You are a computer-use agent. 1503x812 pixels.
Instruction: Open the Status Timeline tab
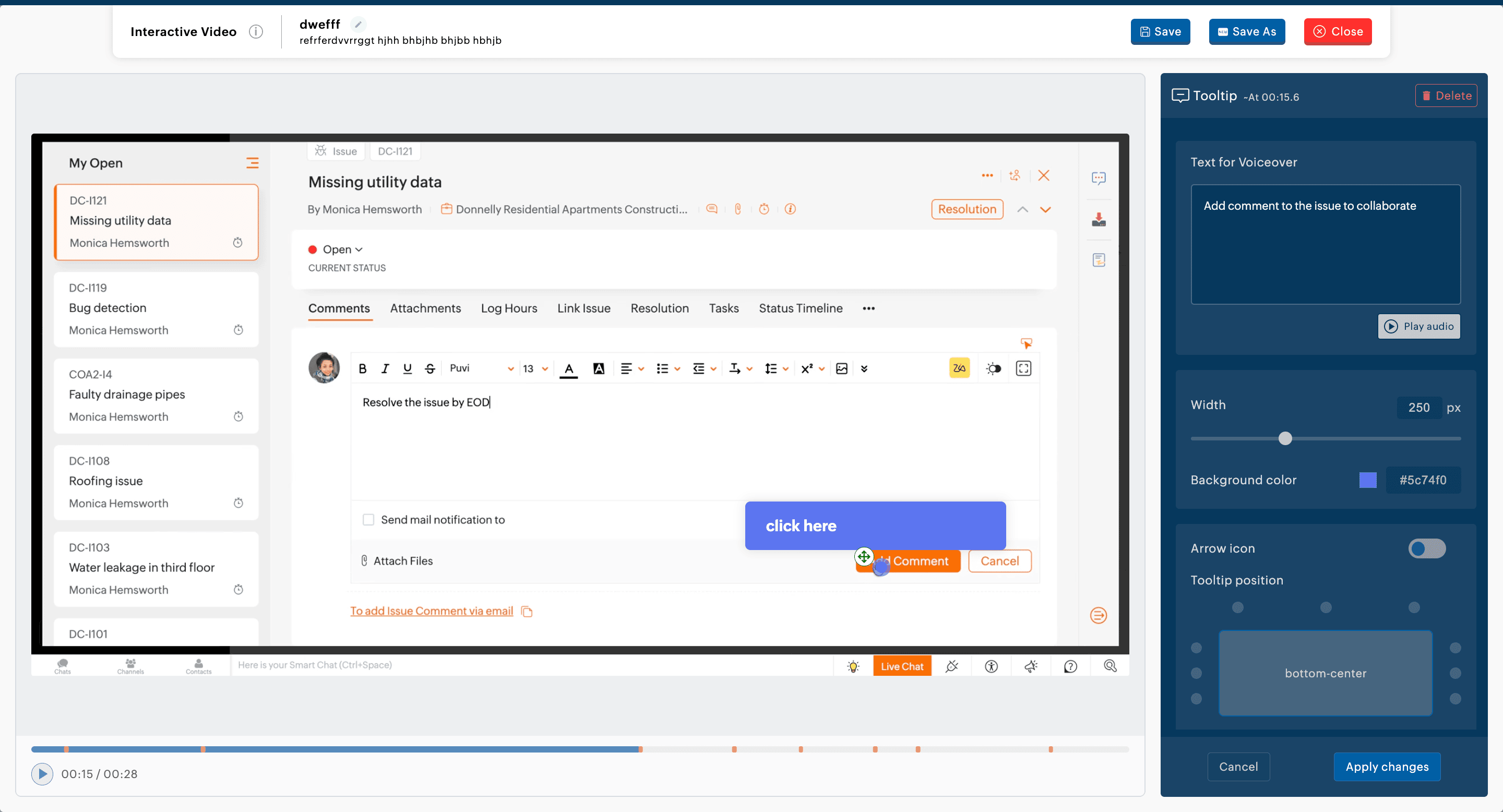[x=800, y=308]
